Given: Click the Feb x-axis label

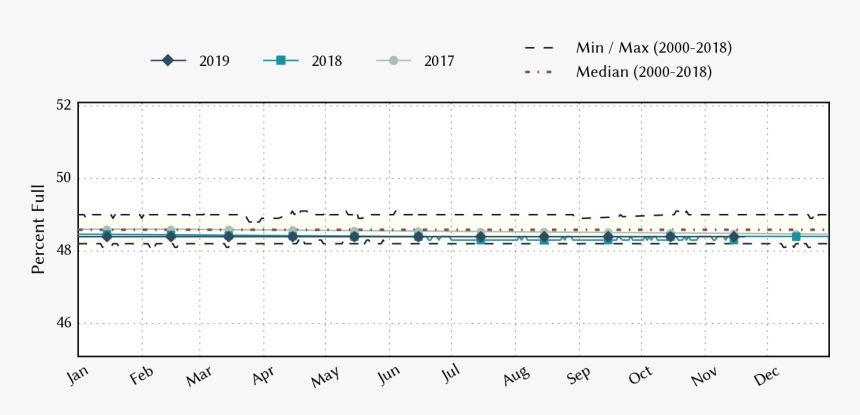Looking at the screenshot, I should [x=142, y=375].
